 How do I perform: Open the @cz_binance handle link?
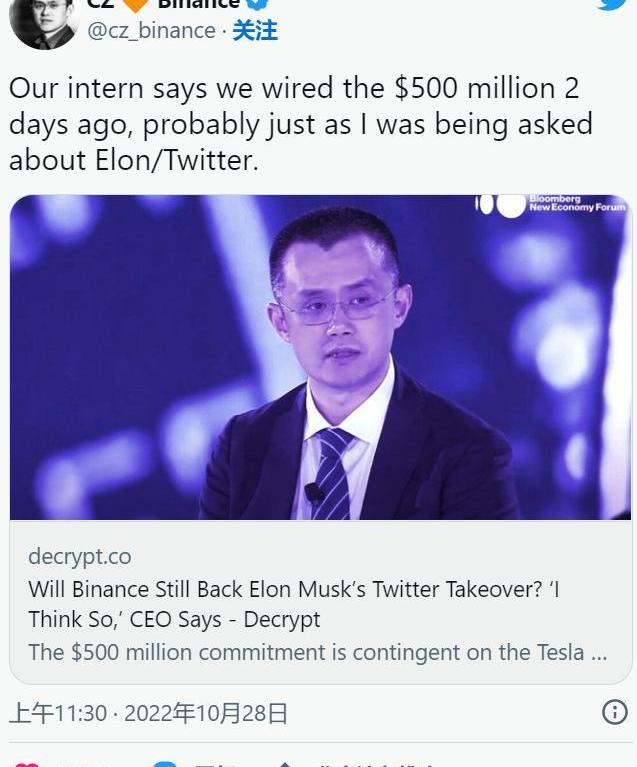tap(152, 31)
